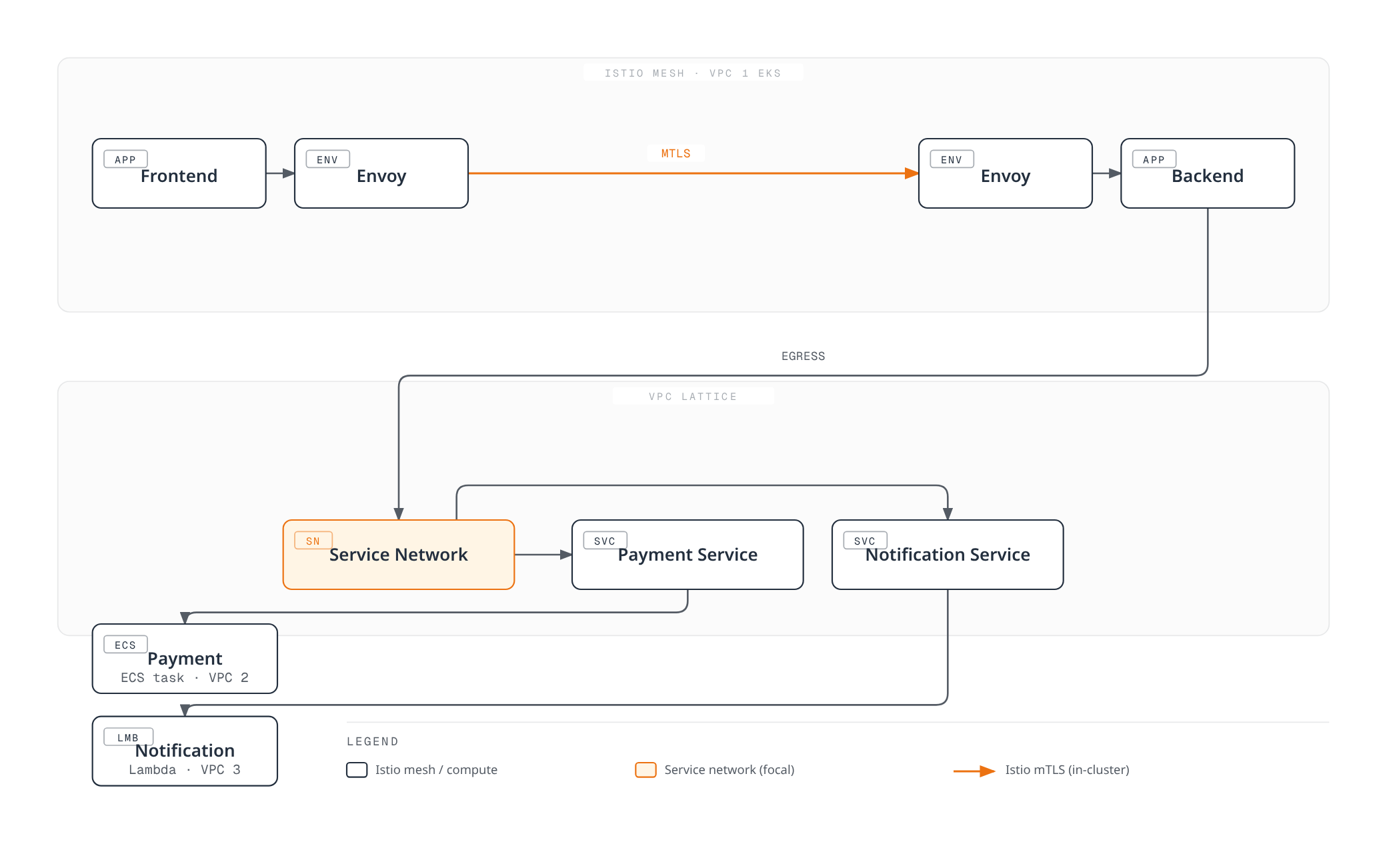Open the Payment Service node

687,555
